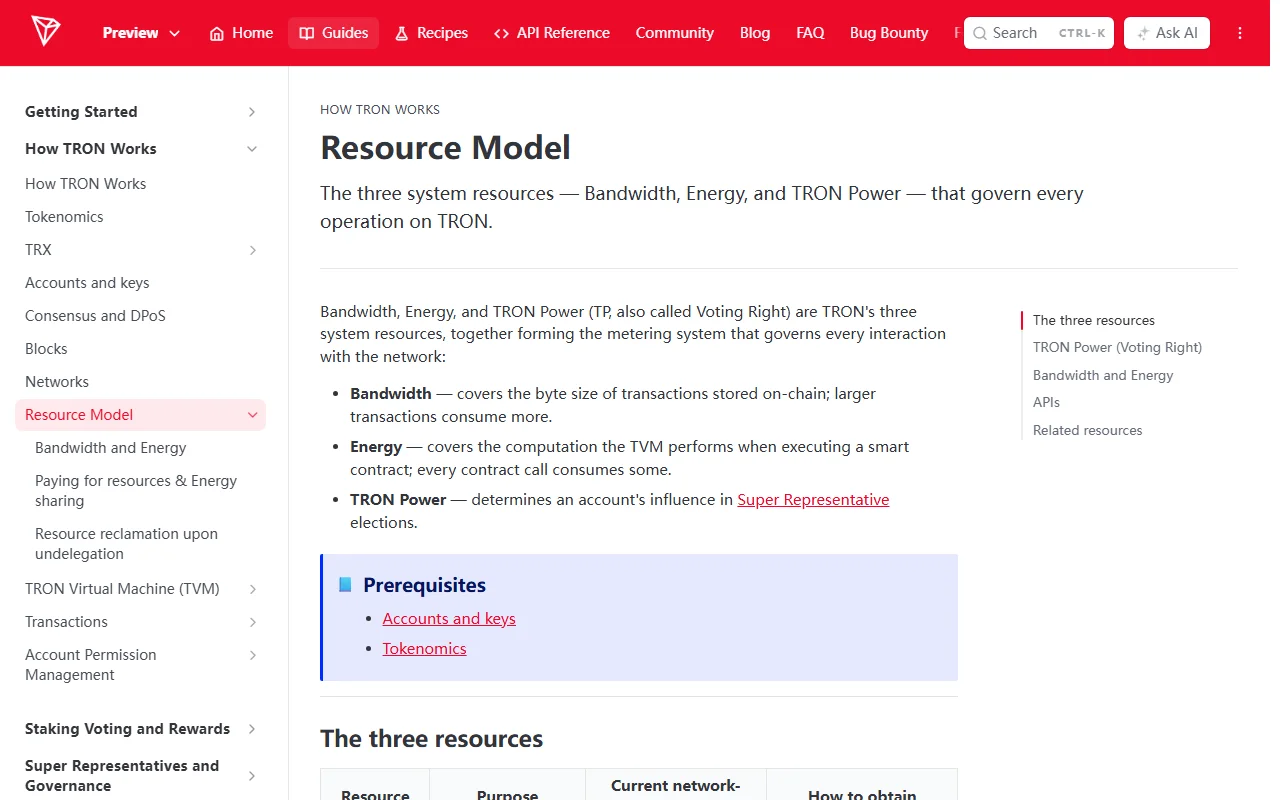The width and height of the screenshot is (1280, 800).
Task: Expand Super Representatives and Governance chevron
Action: (252, 776)
